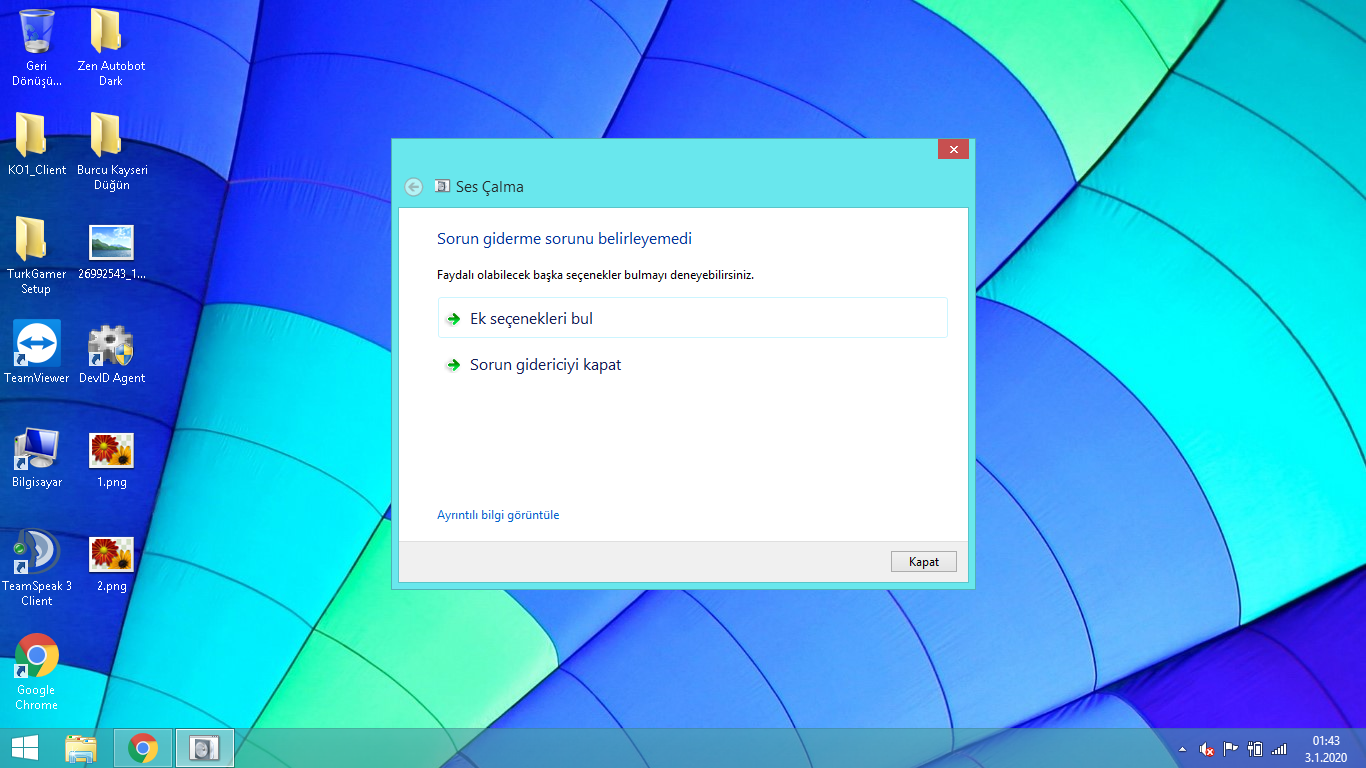Choose Sorun gidericiyi kapat

(x=692, y=365)
